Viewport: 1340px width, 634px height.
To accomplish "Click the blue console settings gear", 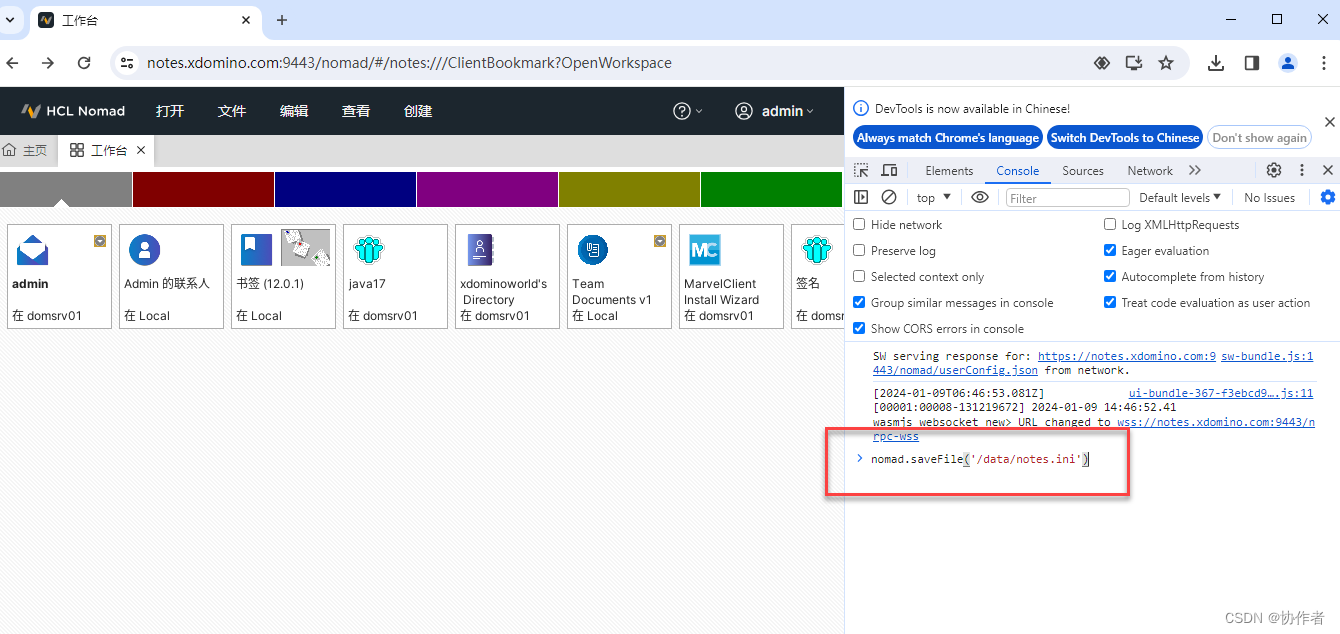I will click(x=1328, y=197).
